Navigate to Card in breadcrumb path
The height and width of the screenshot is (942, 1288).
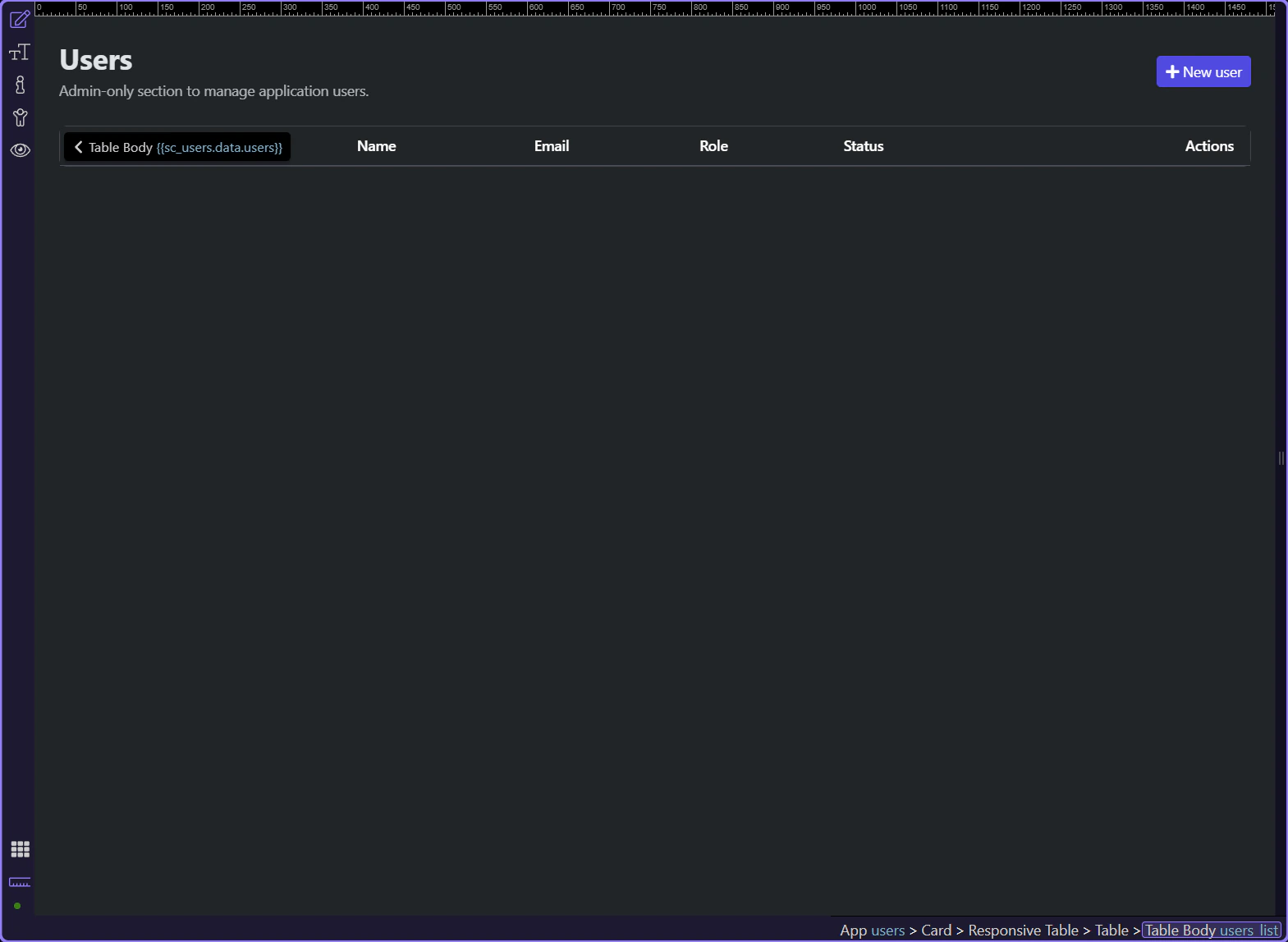coord(936,931)
